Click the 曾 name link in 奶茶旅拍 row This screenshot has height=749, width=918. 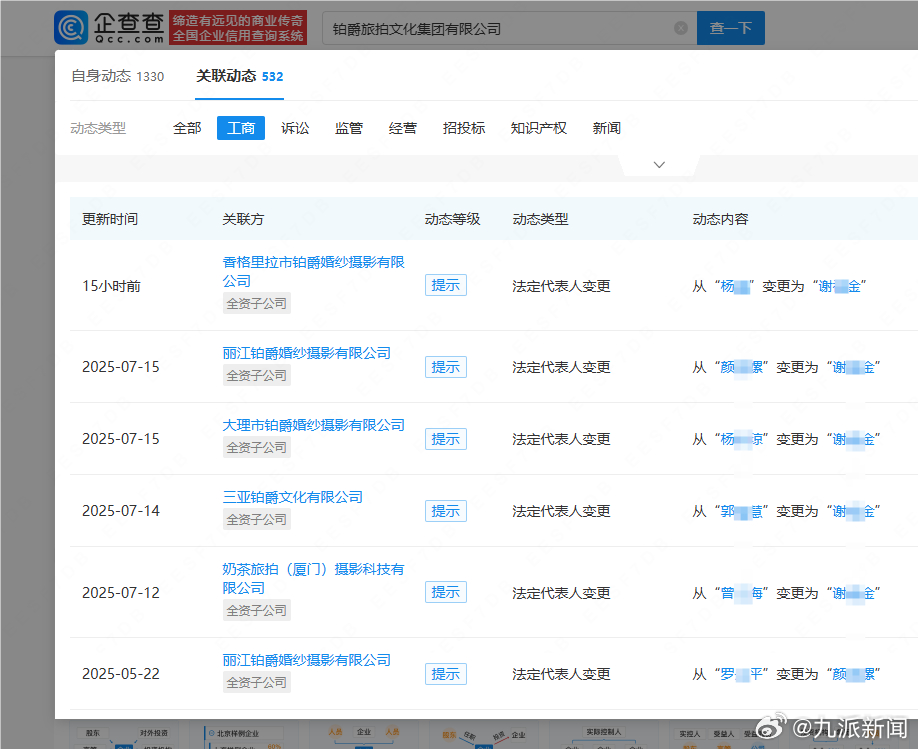pos(742,593)
